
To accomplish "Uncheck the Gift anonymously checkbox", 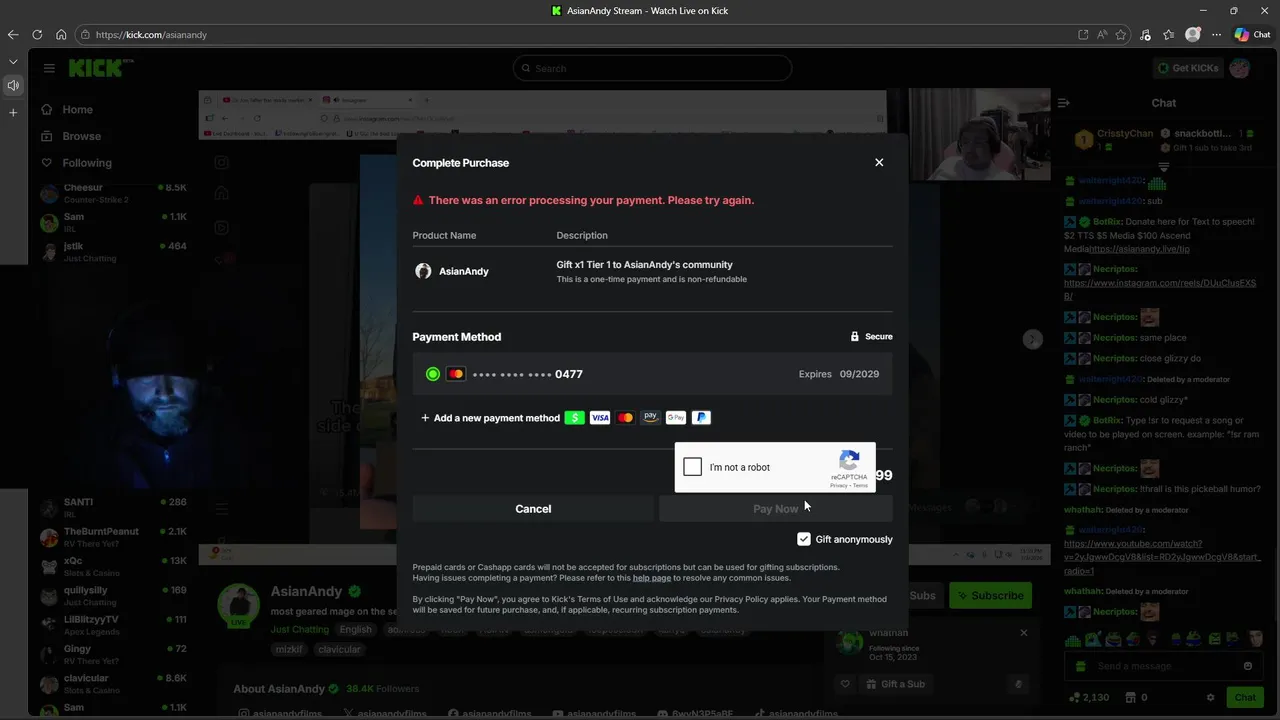I will click(804, 539).
